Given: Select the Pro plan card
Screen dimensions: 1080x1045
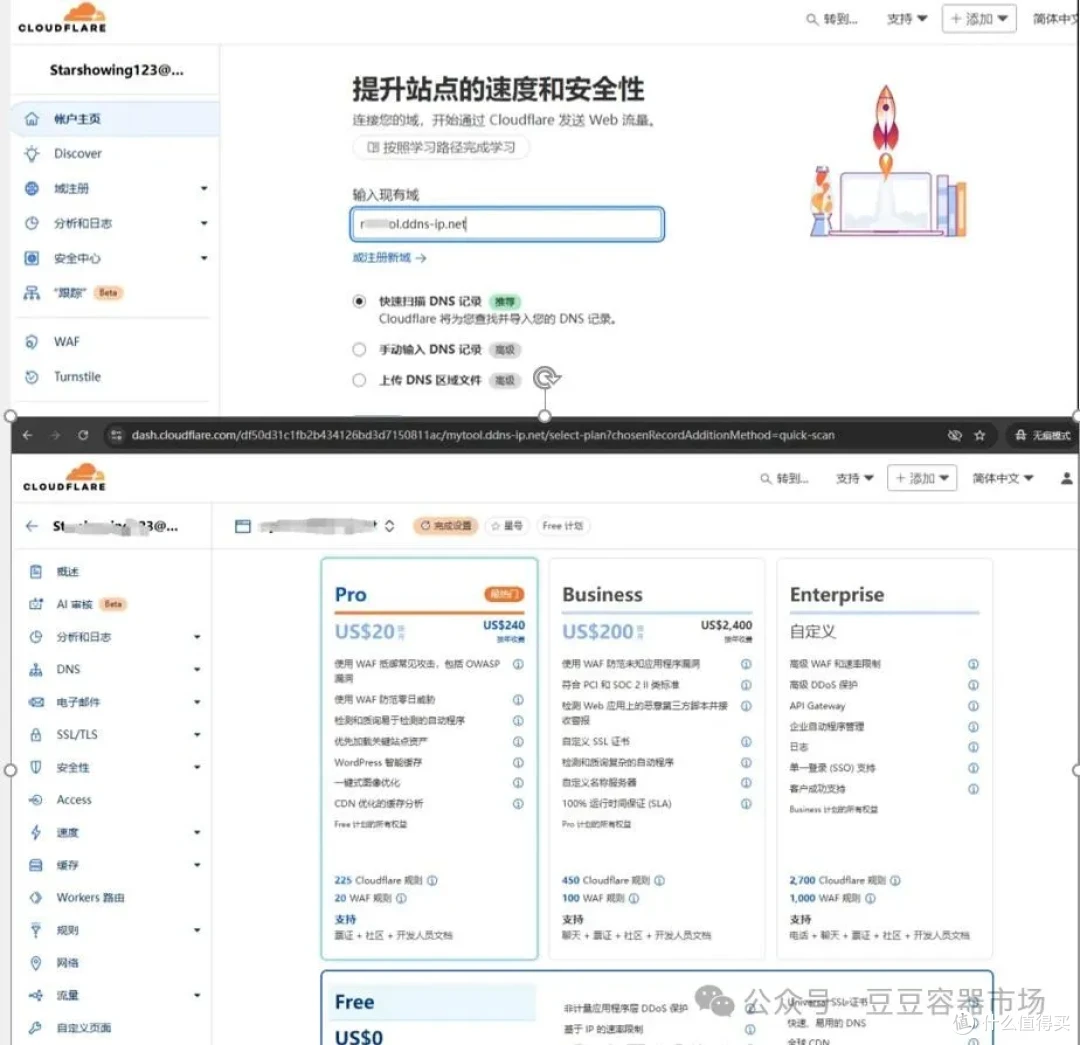Looking at the screenshot, I should (x=429, y=758).
